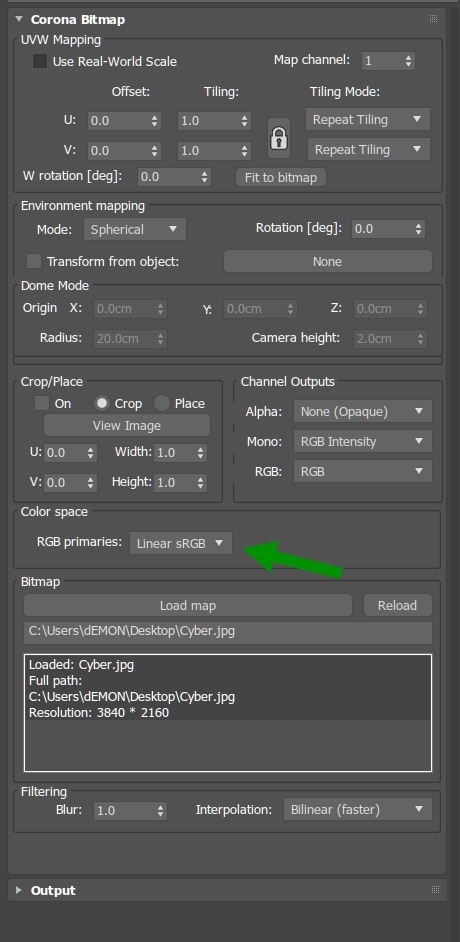Screen dimensions: 460x942
Task: Click the Output rollout grip icon
Action: click(434, 890)
